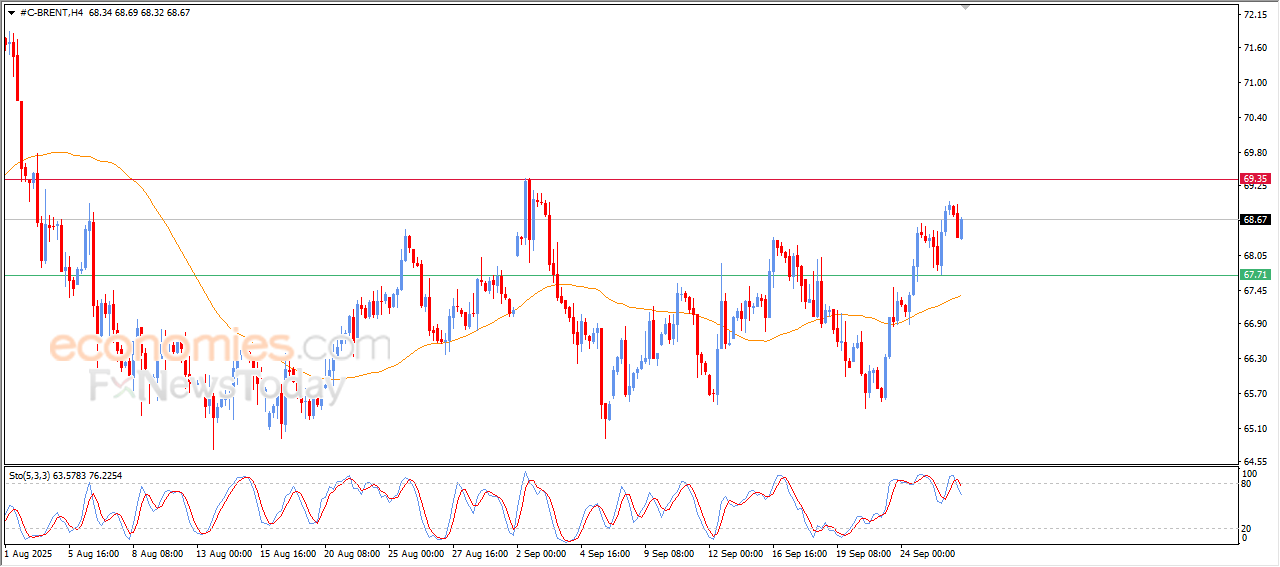
Task: Click the 69.80 price axis label
Action: point(1256,153)
